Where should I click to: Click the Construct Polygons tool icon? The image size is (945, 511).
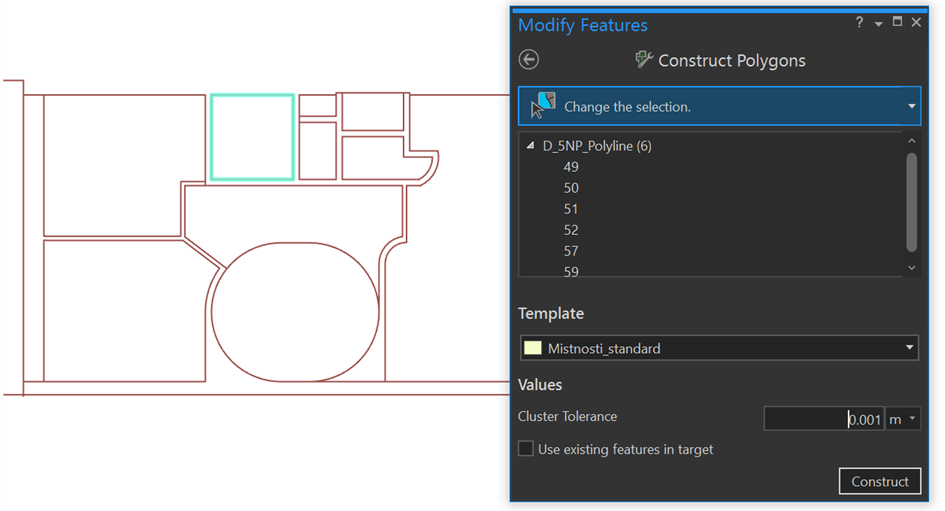[644, 60]
